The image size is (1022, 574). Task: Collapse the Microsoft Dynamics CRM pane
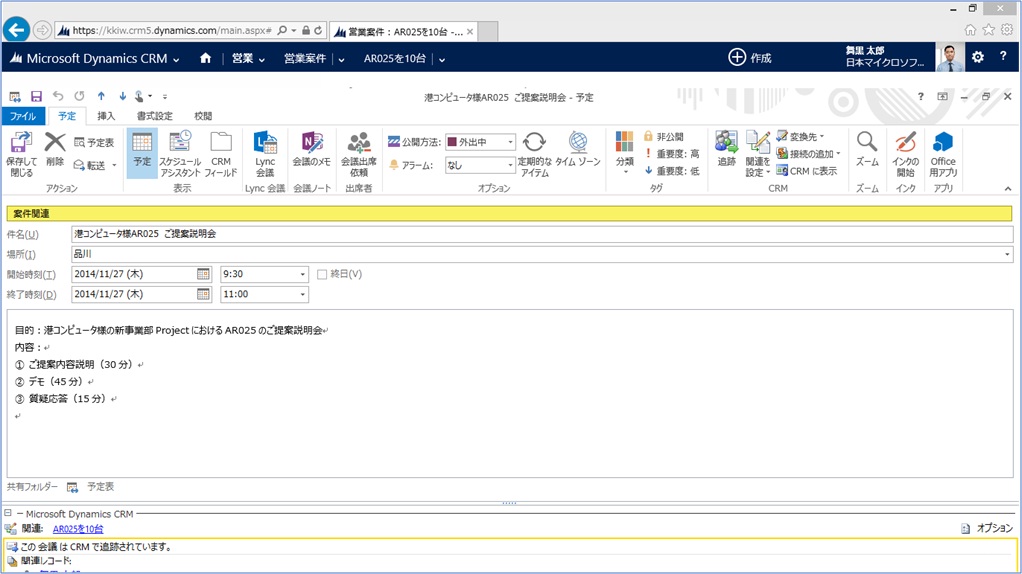coord(8,513)
